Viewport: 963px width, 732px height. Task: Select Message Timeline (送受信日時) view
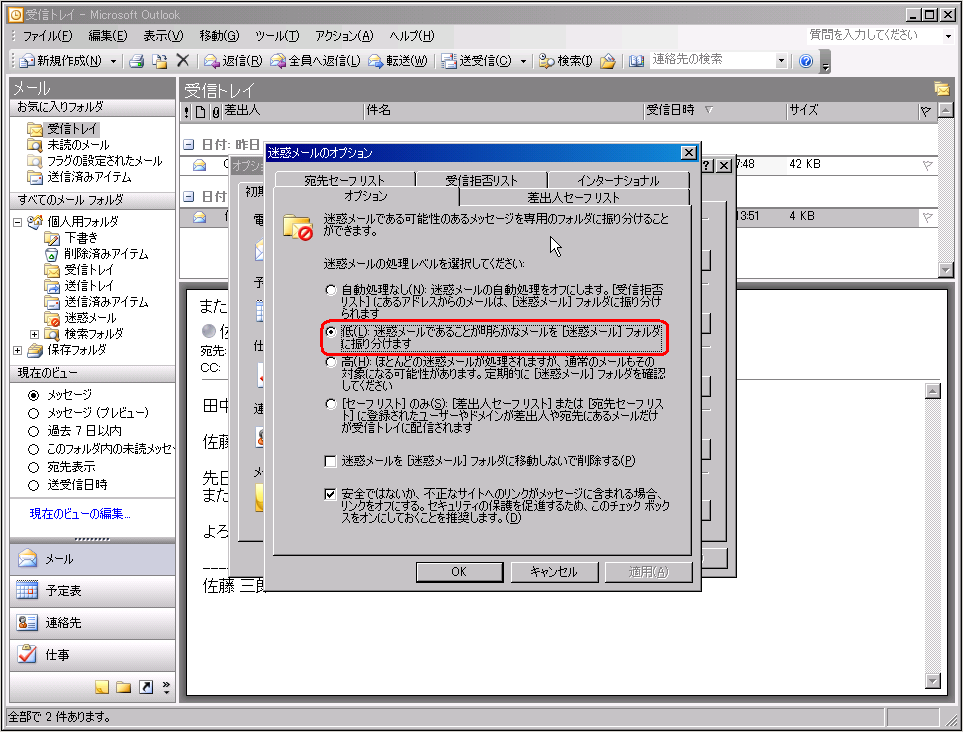(34, 485)
